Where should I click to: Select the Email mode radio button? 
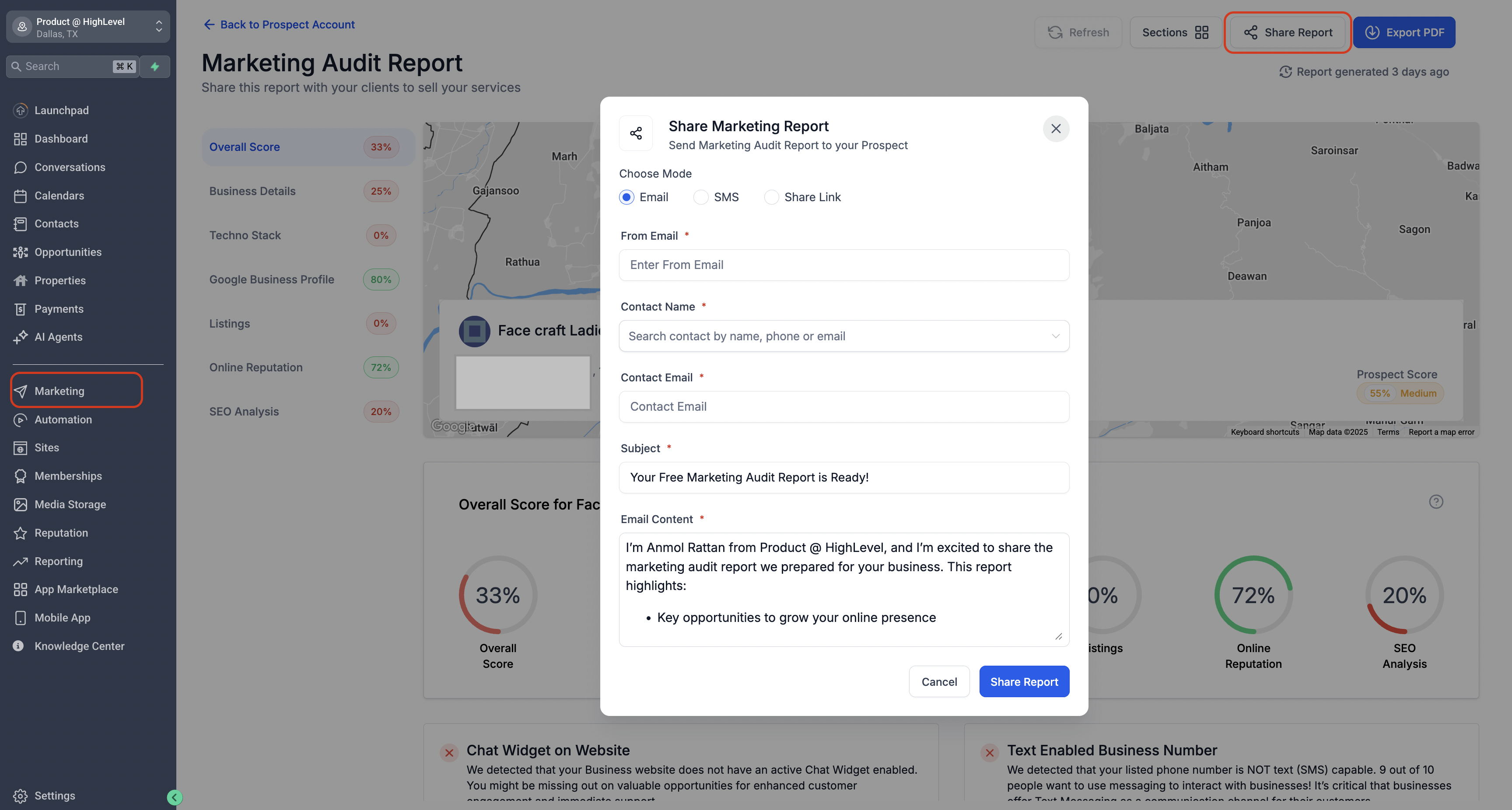click(626, 197)
